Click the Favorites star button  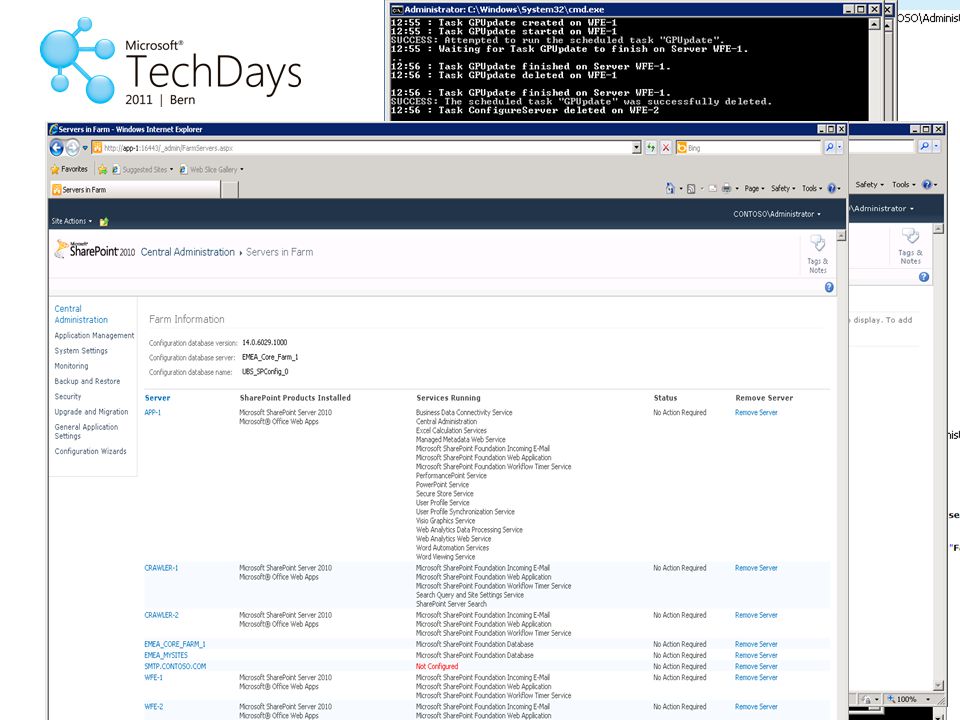69,169
